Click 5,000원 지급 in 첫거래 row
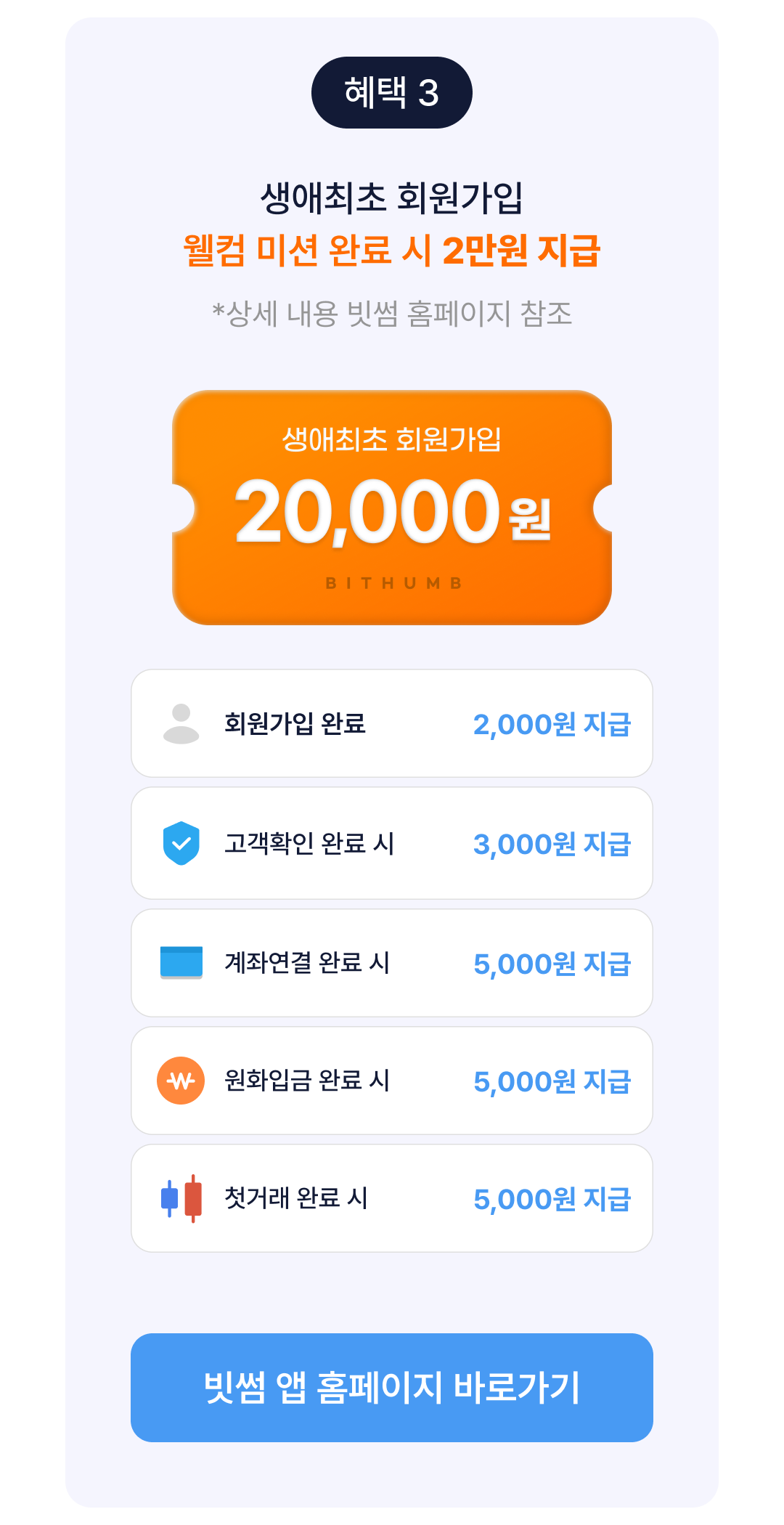 tap(552, 1199)
